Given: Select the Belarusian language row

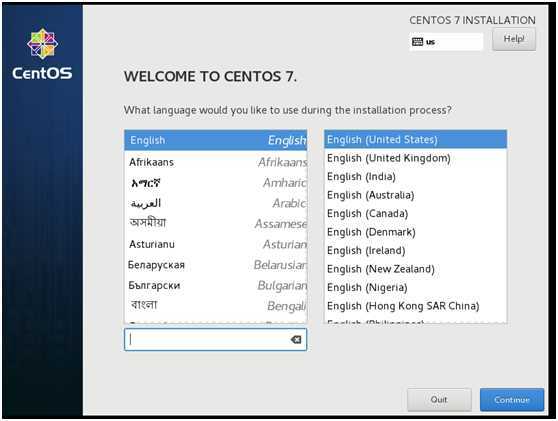Looking at the screenshot, I should [216, 265].
